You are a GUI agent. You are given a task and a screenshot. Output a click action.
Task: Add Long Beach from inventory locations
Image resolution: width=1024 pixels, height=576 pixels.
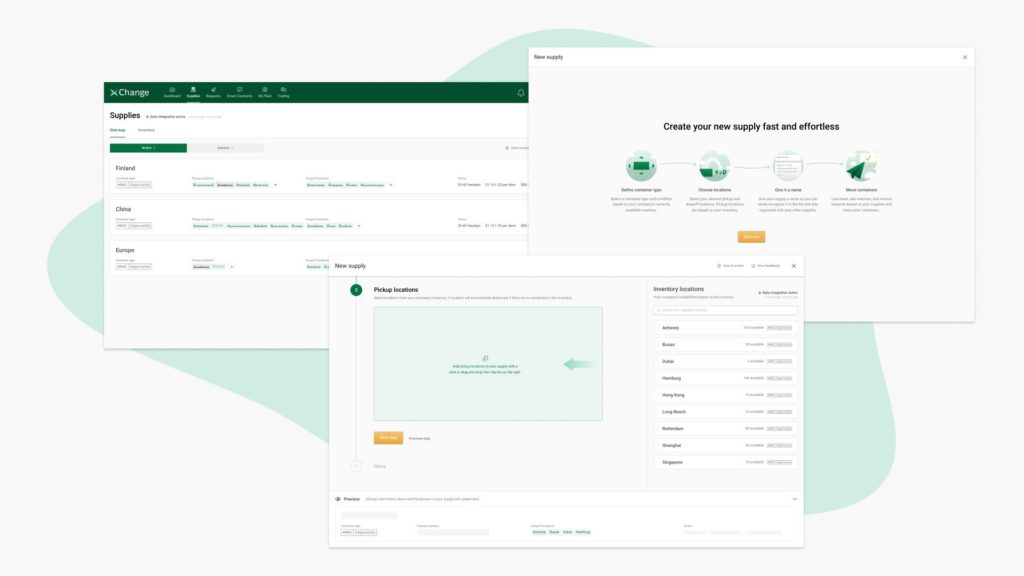click(x=725, y=412)
